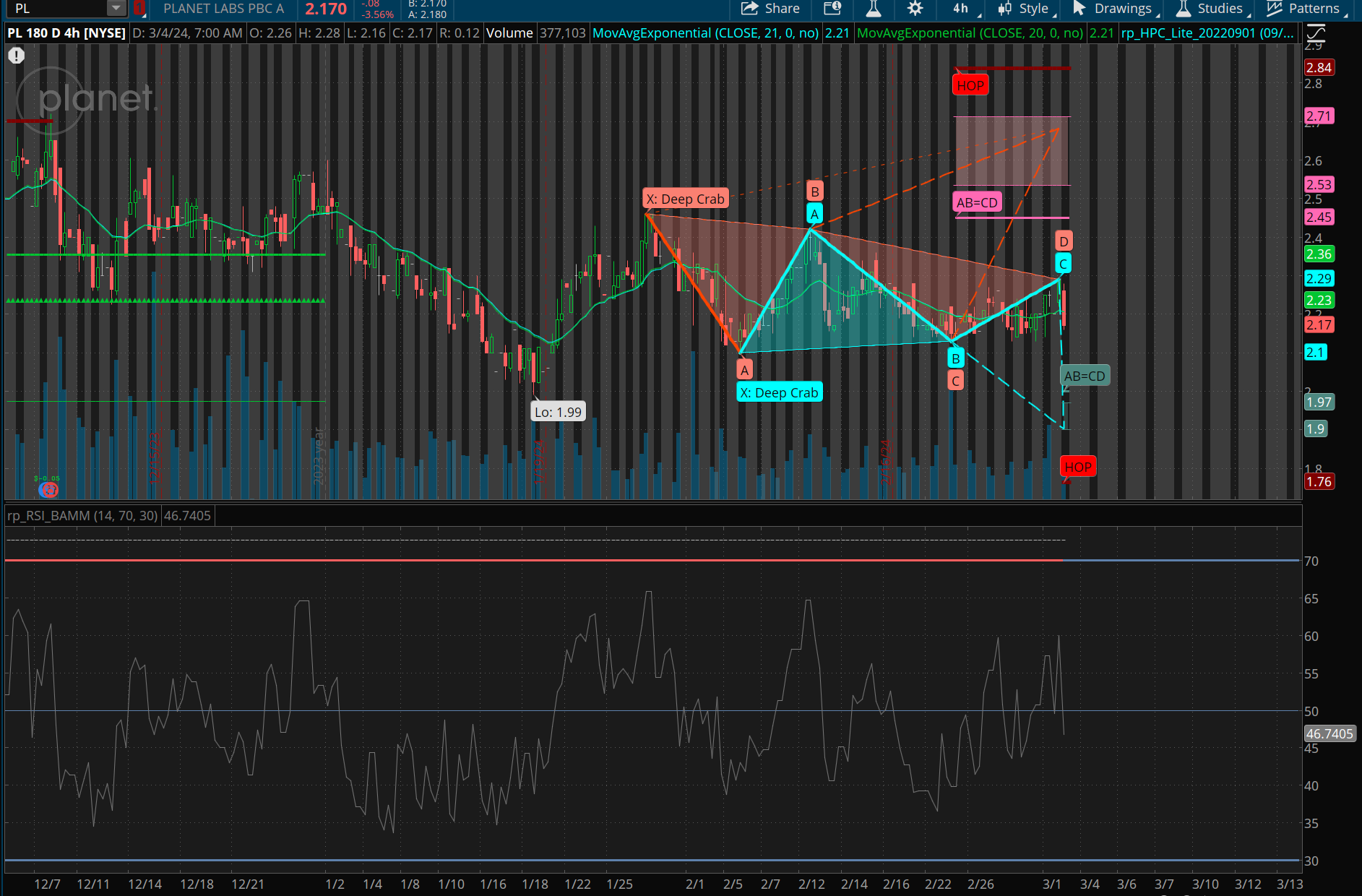1362x896 pixels.
Task: Open chart settings with the gear icon
Action: pyautogui.click(x=915, y=9)
